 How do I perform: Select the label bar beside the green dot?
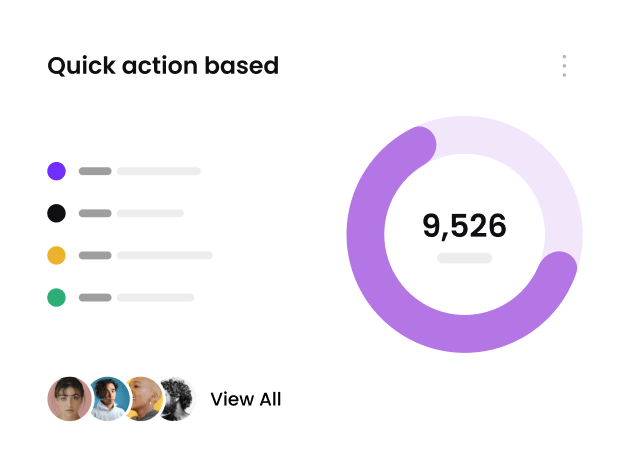pyautogui.click(x=155, y=297)
